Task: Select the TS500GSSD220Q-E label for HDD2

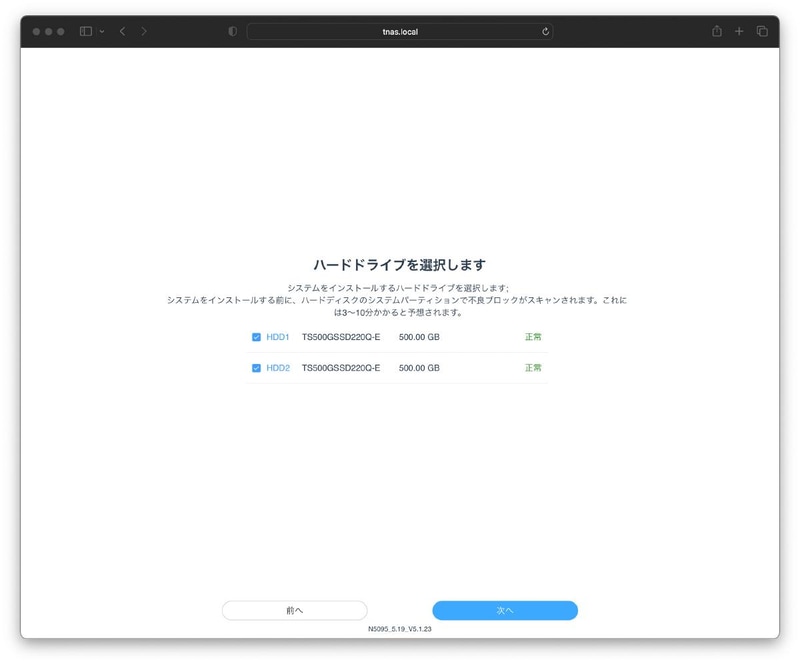Action: [x=341, y=368]
